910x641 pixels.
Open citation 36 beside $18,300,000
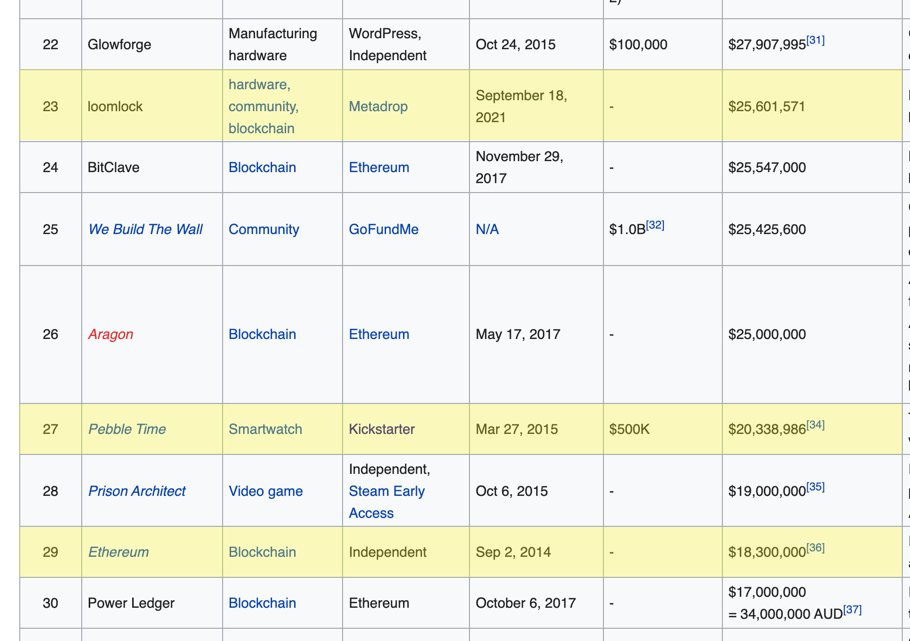(x=815, y=548)
